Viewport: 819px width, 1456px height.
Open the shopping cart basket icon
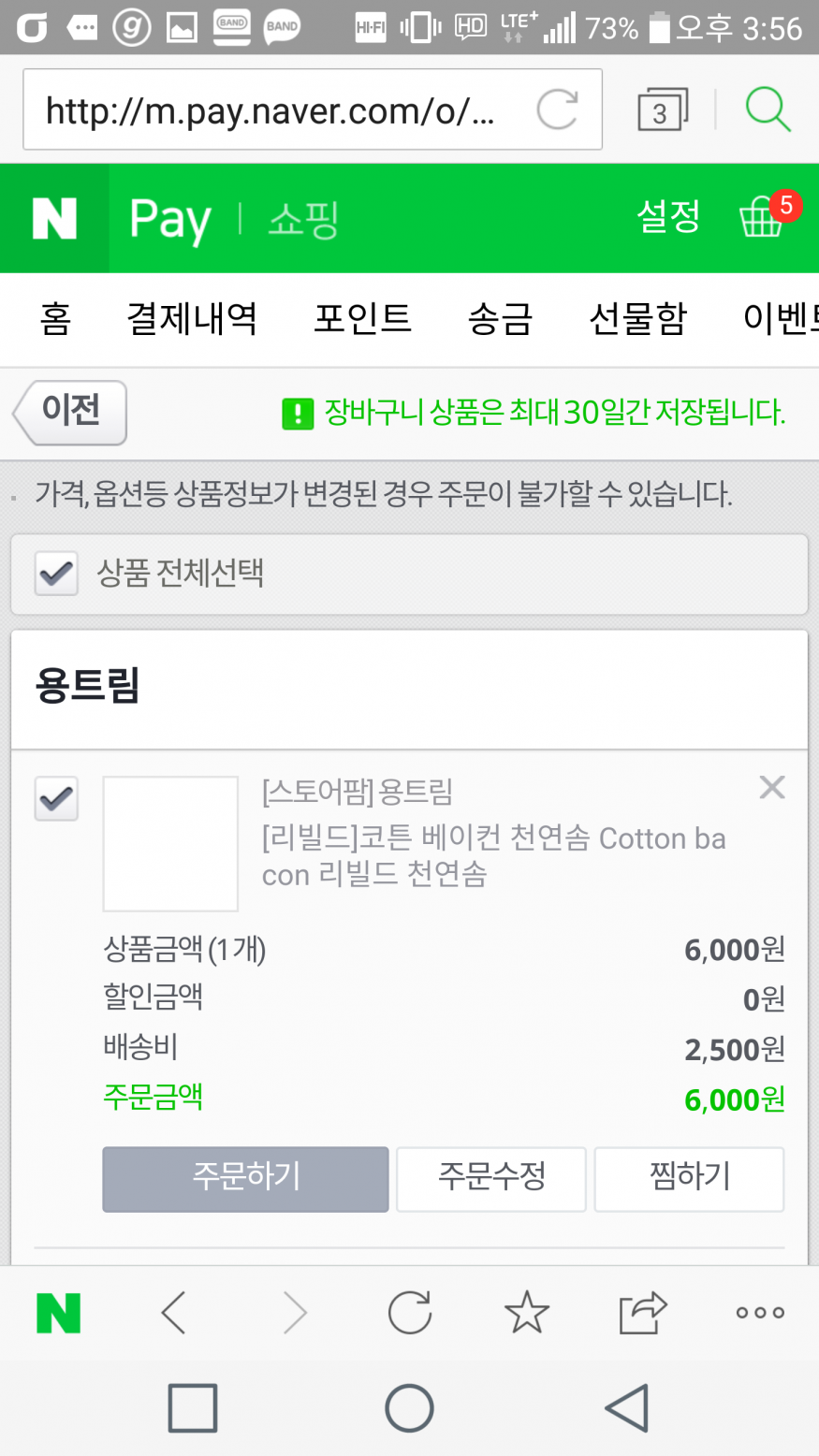point(762,219)
